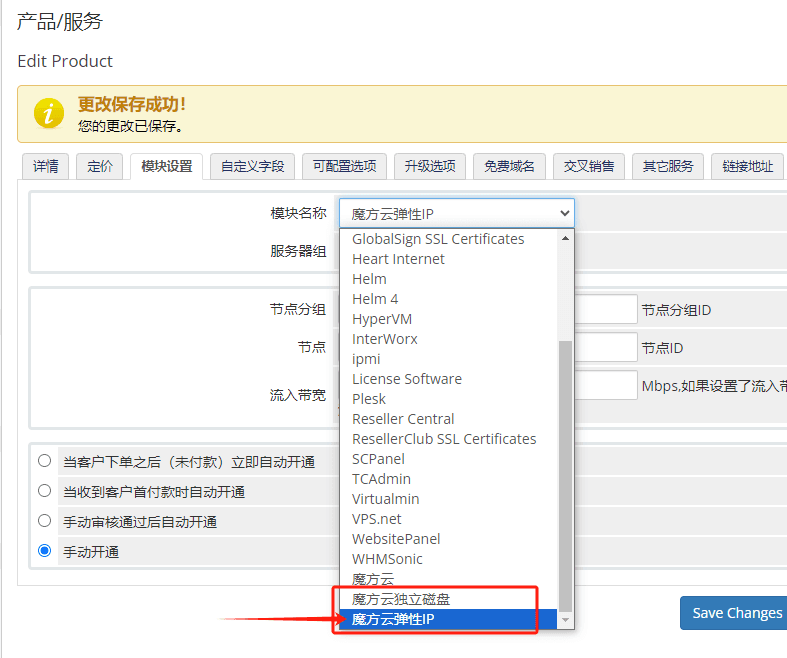The image size is (787, 658).
Task: Open the 交叉销售 tab
Action: [x=589, y=166]
